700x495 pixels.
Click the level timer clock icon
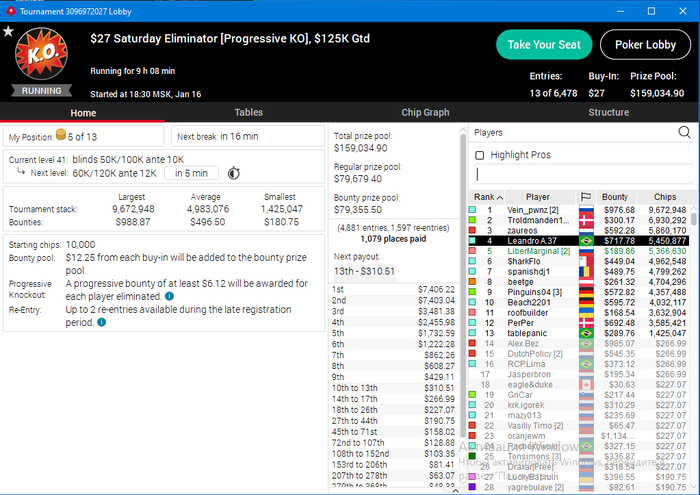coord(233,173)
